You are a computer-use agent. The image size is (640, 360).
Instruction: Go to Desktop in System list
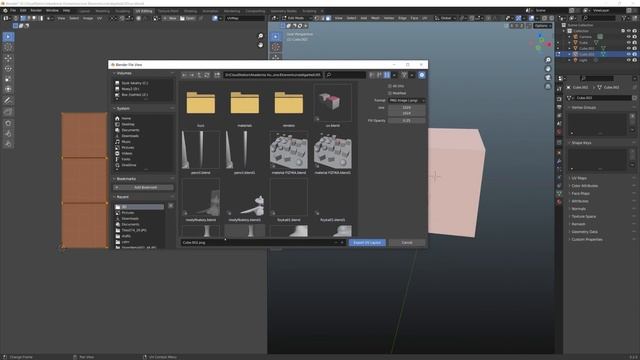click(128, 124)
